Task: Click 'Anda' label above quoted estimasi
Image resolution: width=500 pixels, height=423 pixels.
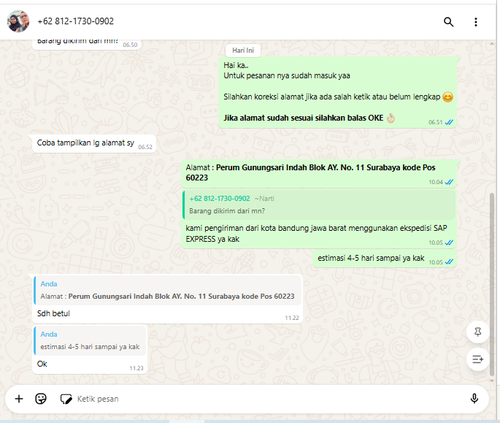Action: point(49,334)
